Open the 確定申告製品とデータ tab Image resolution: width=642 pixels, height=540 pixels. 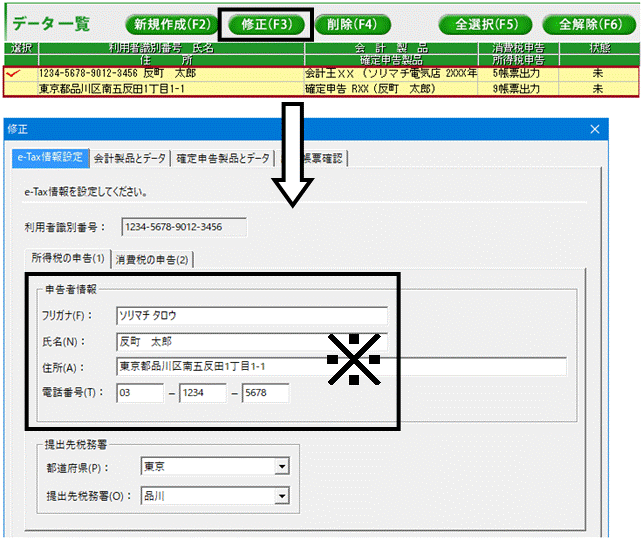(x=223, y=158)
